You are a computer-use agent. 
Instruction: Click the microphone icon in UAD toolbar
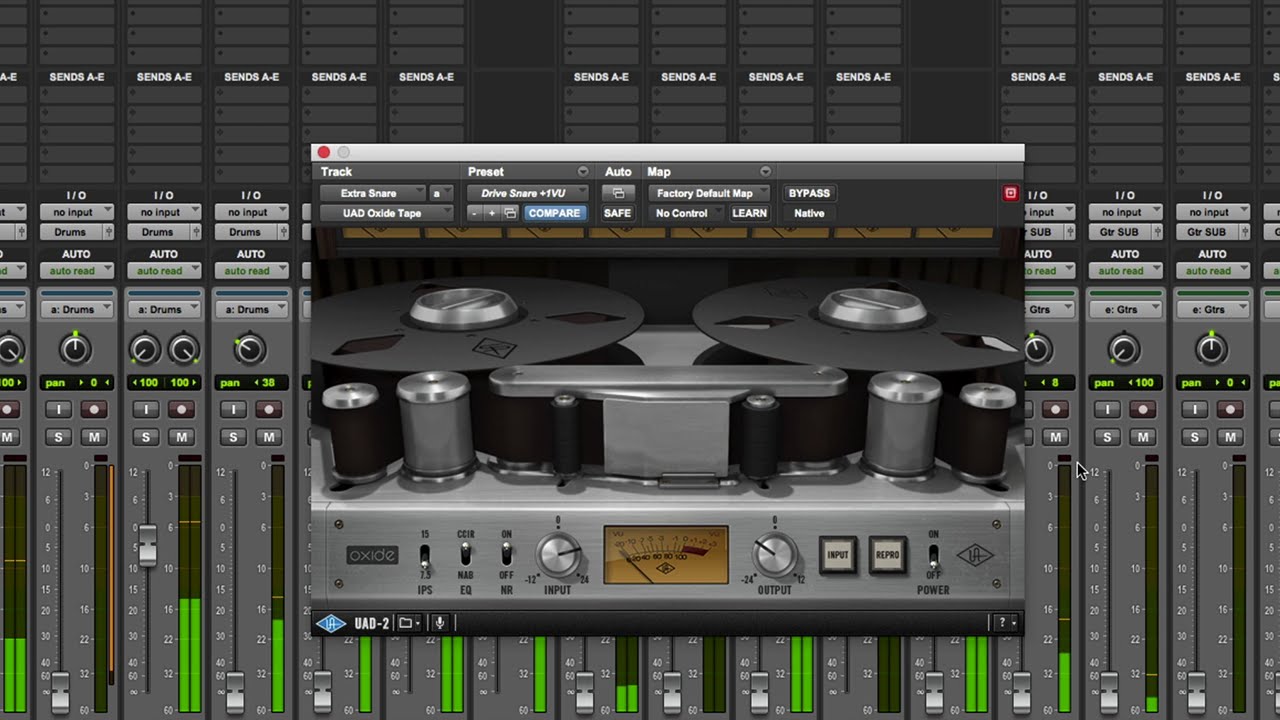pyautogui.click(x=439, y=623)
